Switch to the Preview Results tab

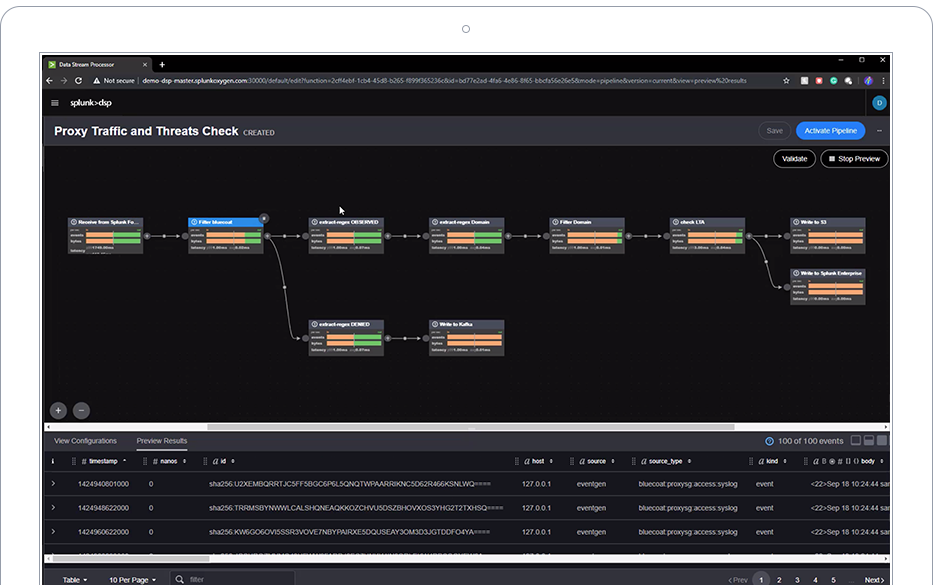162,441
